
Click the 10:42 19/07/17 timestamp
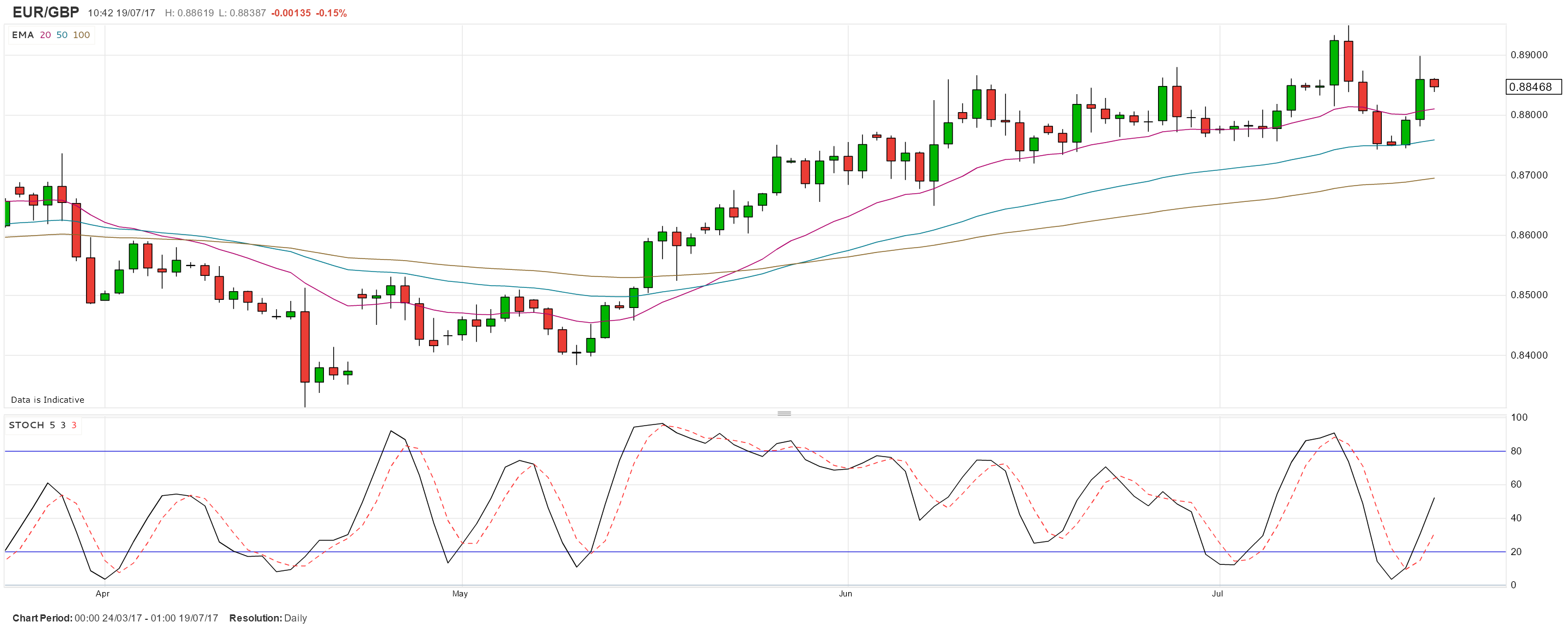click(x=121, y=13)
